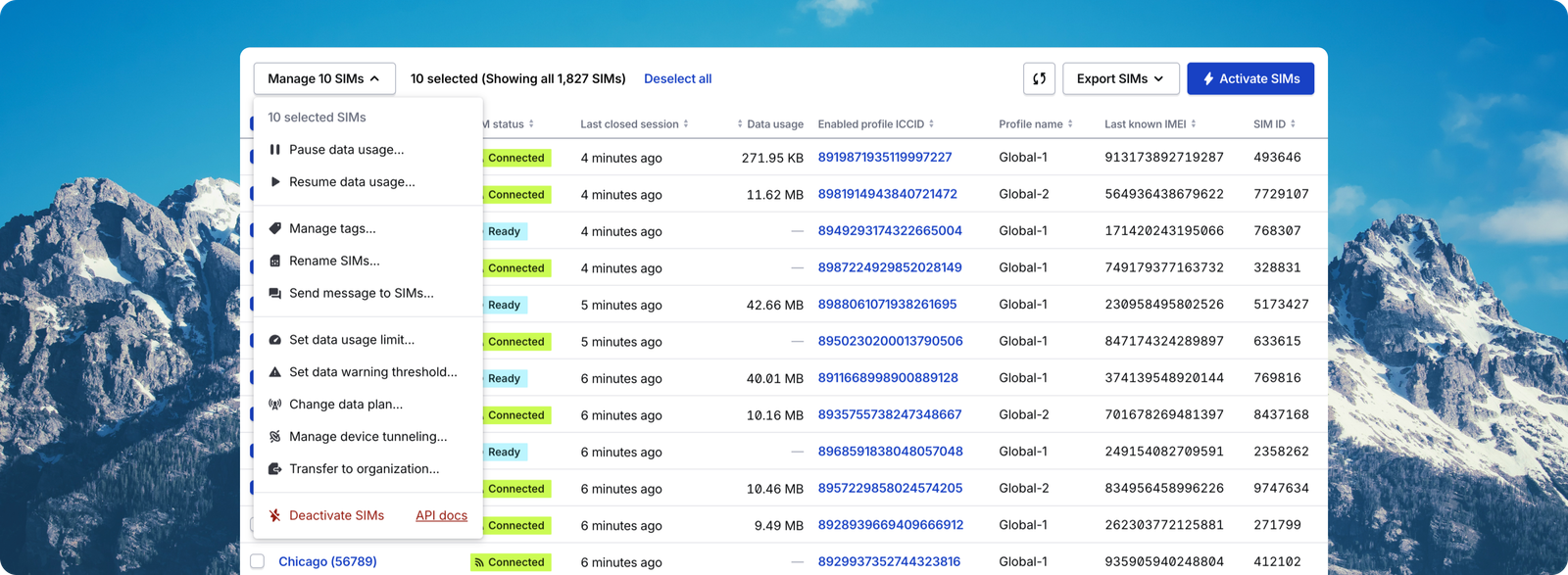Click the 271.95 KB data usage cell
The height and width of the screenshot is (575, 1568).
772,158
